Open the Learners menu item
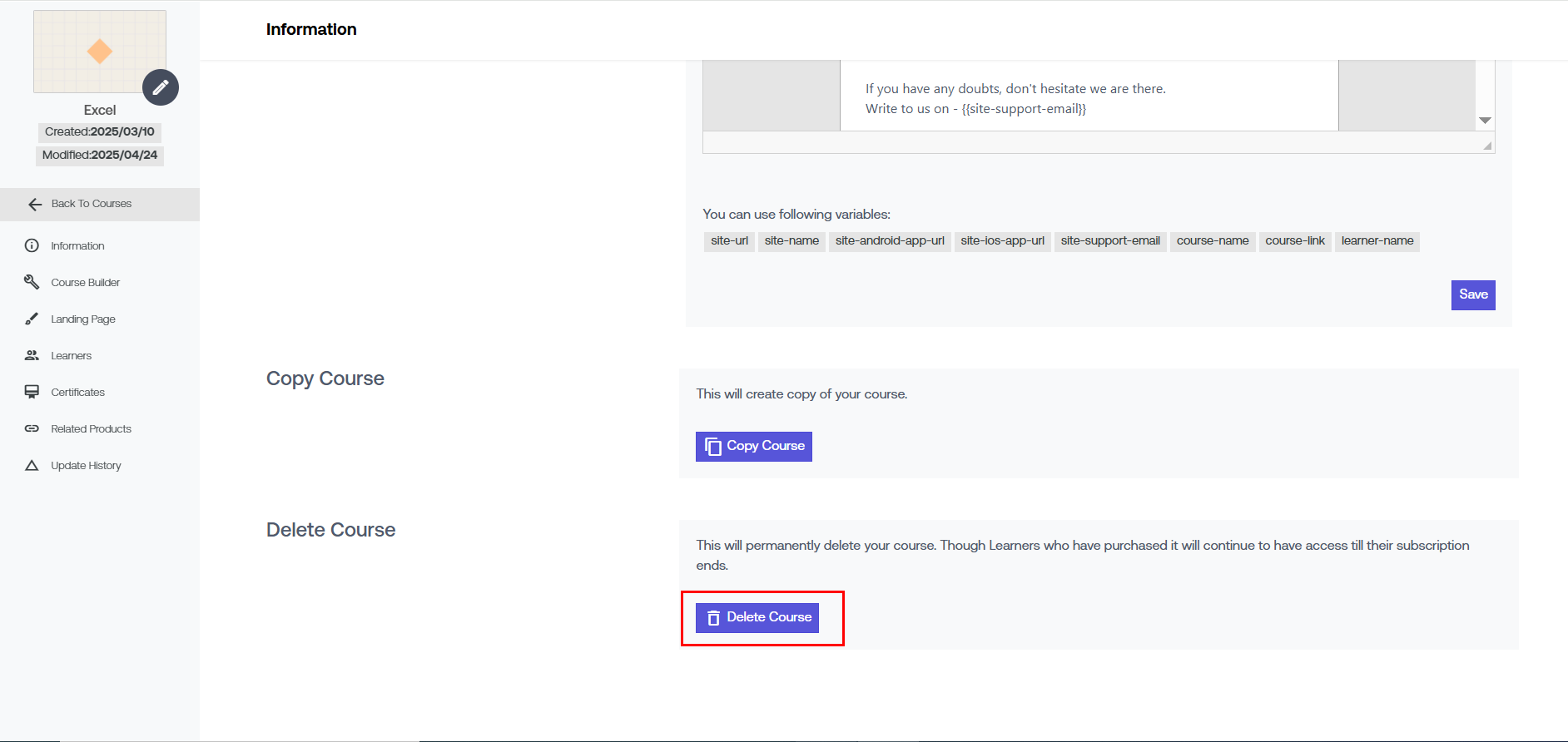1568x742 pixels. (71, 356)
